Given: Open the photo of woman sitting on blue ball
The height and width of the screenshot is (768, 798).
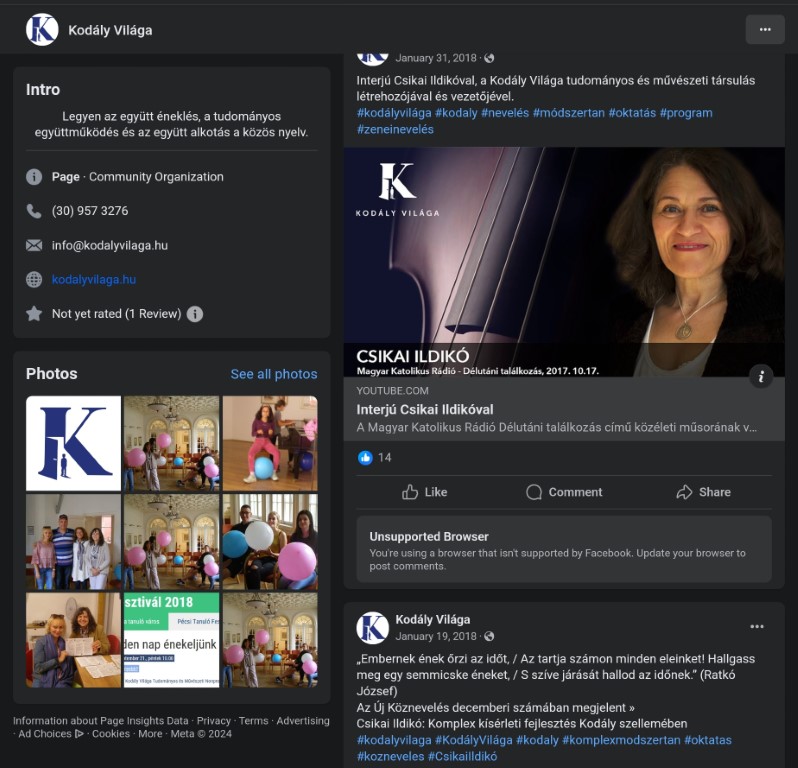Looking at the screenshot, I should 270,443.
